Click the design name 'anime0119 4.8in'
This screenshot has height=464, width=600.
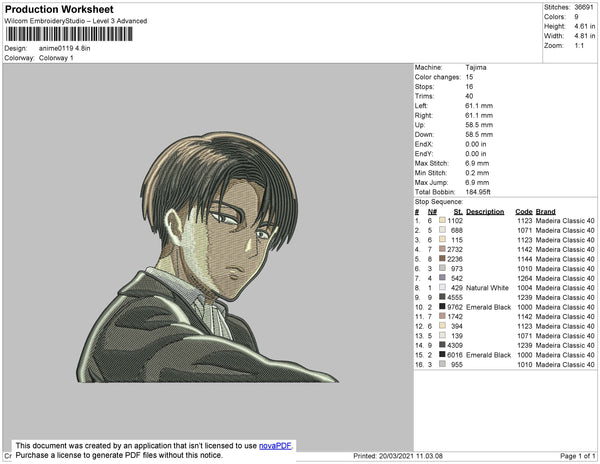[x=65, y=48]
